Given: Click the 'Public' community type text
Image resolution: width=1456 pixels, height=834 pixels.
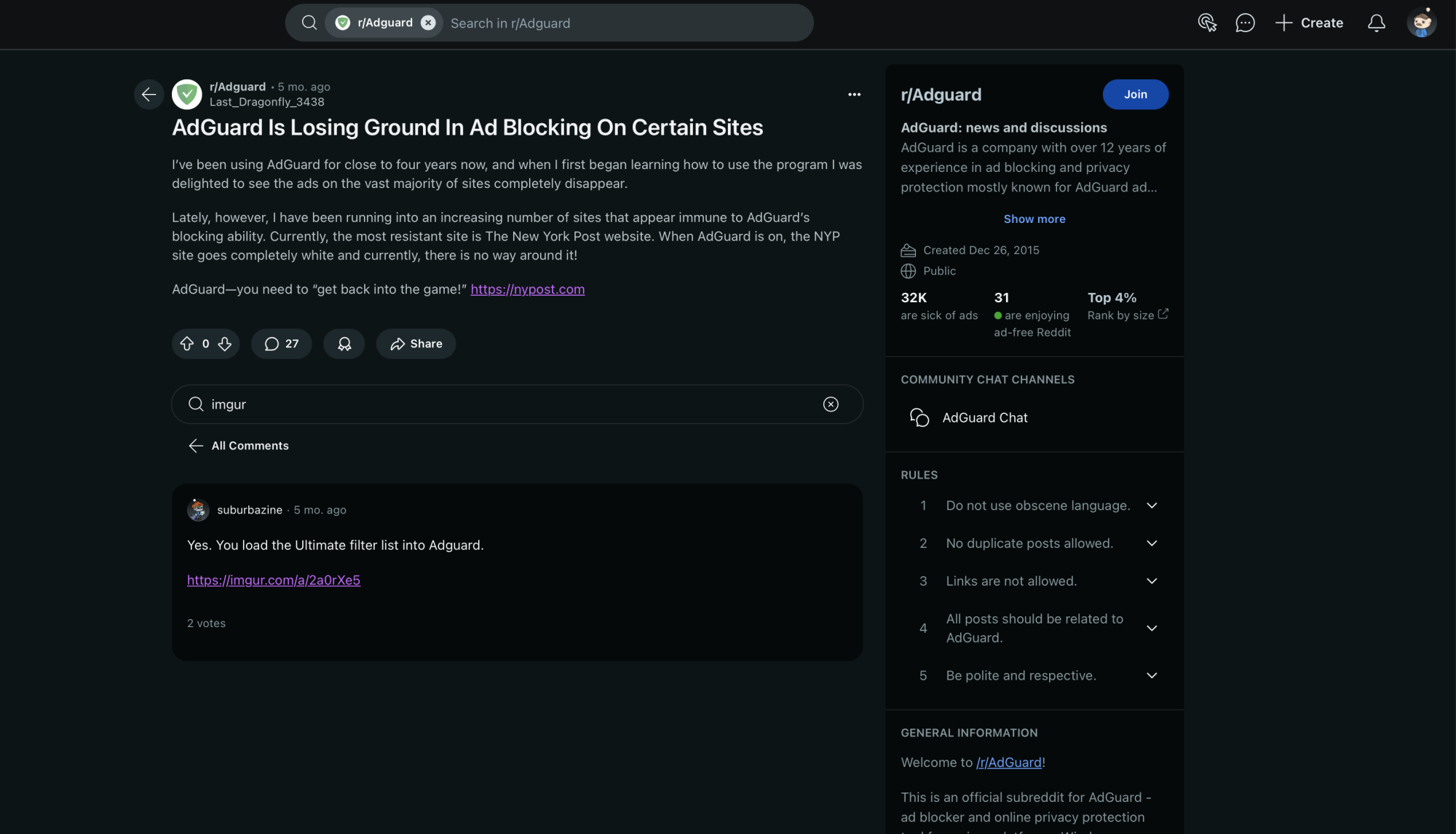Looking at the screenshot, I should click(x=939, y=271).
